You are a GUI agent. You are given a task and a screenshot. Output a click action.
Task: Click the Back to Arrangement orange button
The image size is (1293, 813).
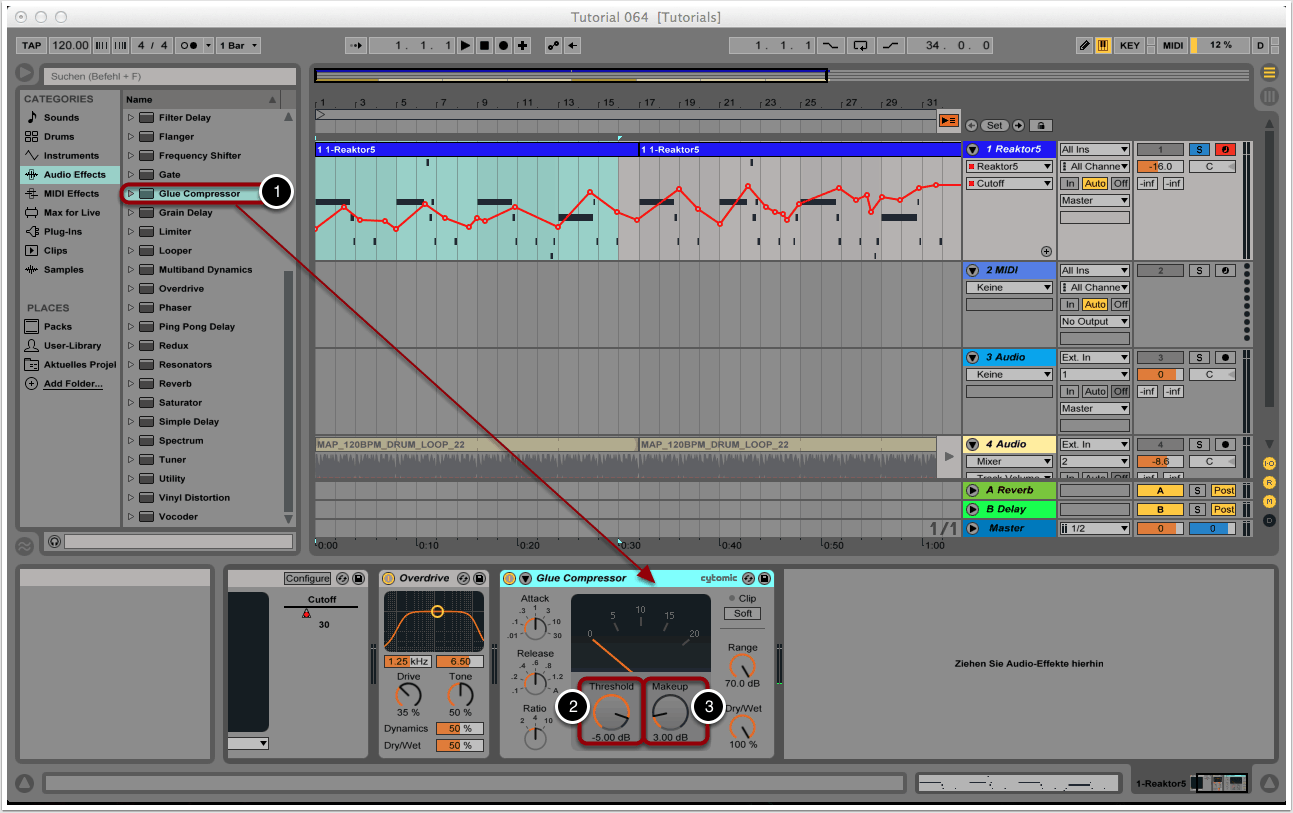(x=948, y=121)
